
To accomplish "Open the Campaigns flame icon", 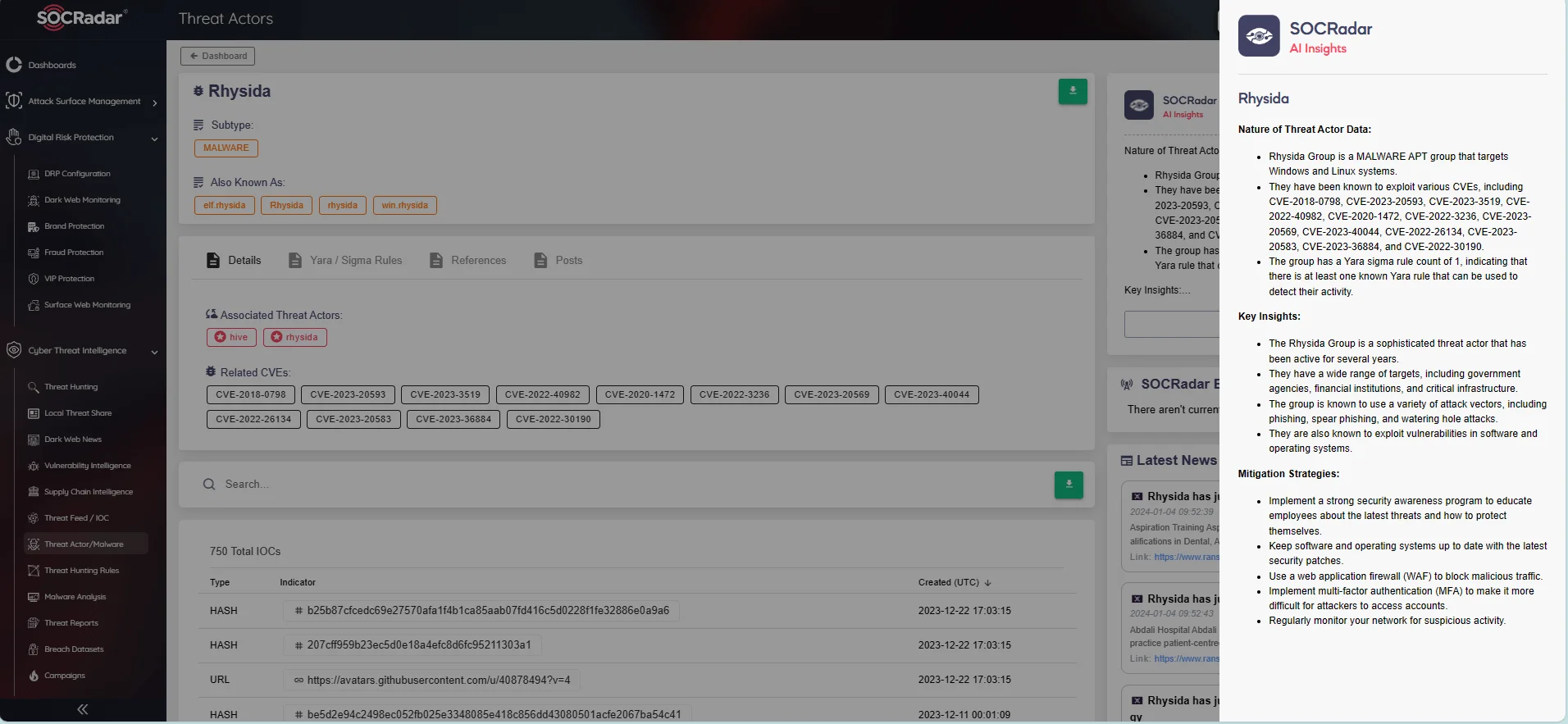I will [34, 676].
